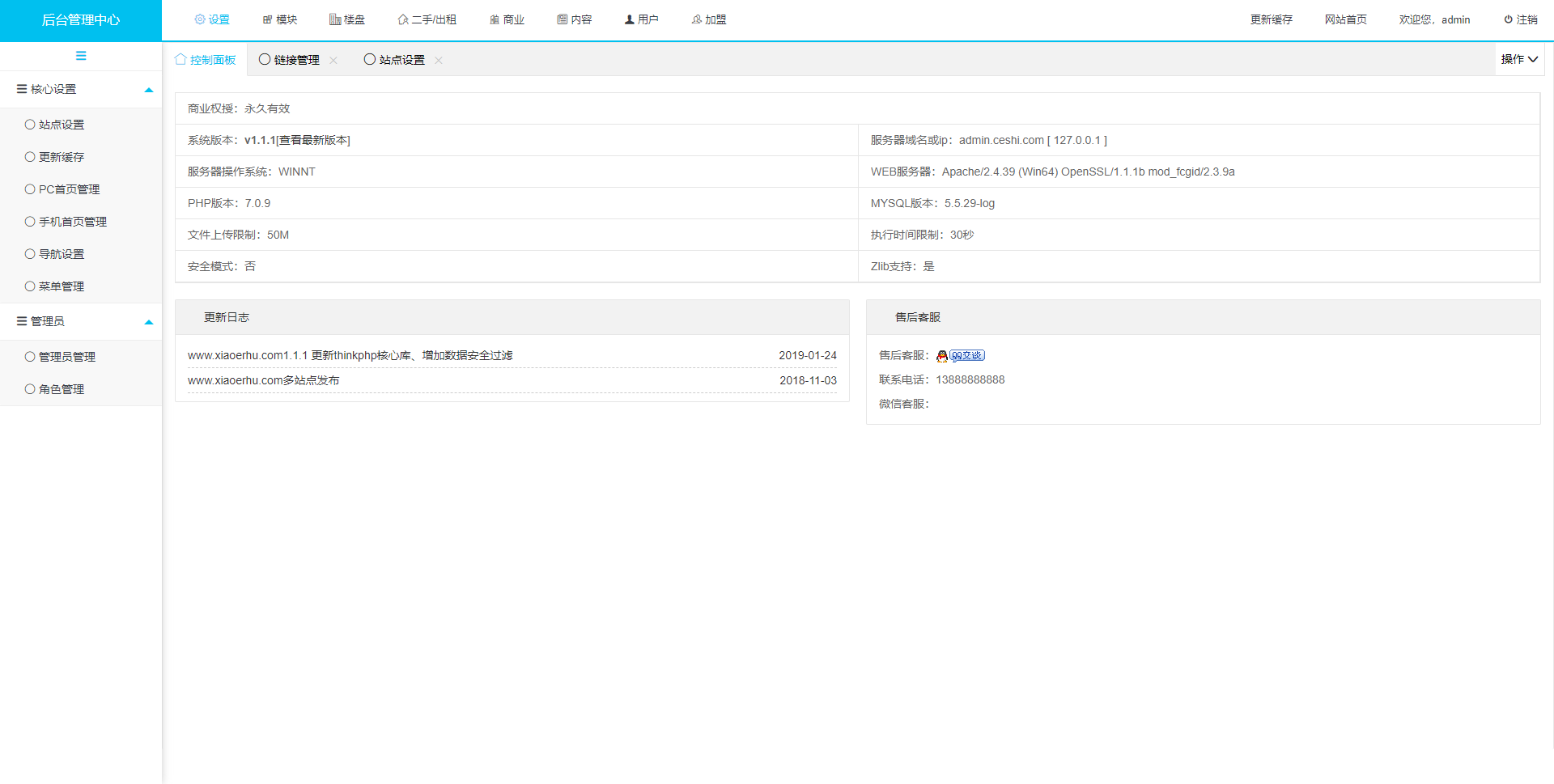Click the 加盟 franchise icon in top nav
1554x784 pixels.
pos(696,19)
